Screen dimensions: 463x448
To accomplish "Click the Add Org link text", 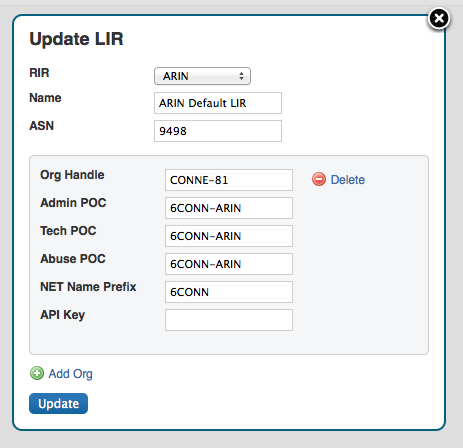I will click(x=71, y=374).
